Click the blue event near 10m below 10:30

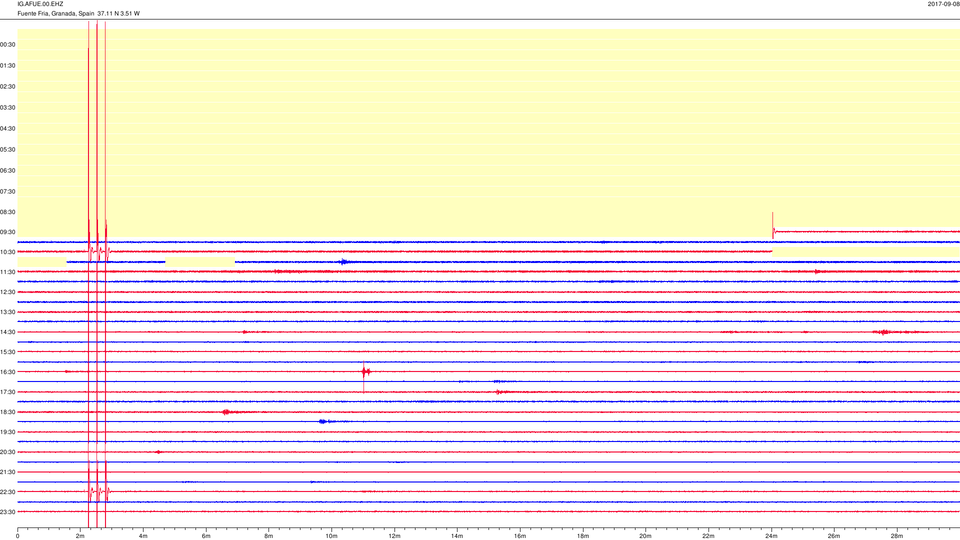click(344, 262)
